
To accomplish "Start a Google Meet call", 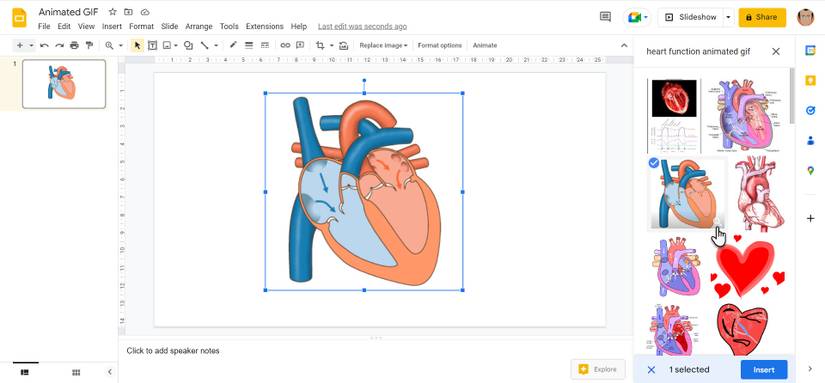I will [637, 17].
